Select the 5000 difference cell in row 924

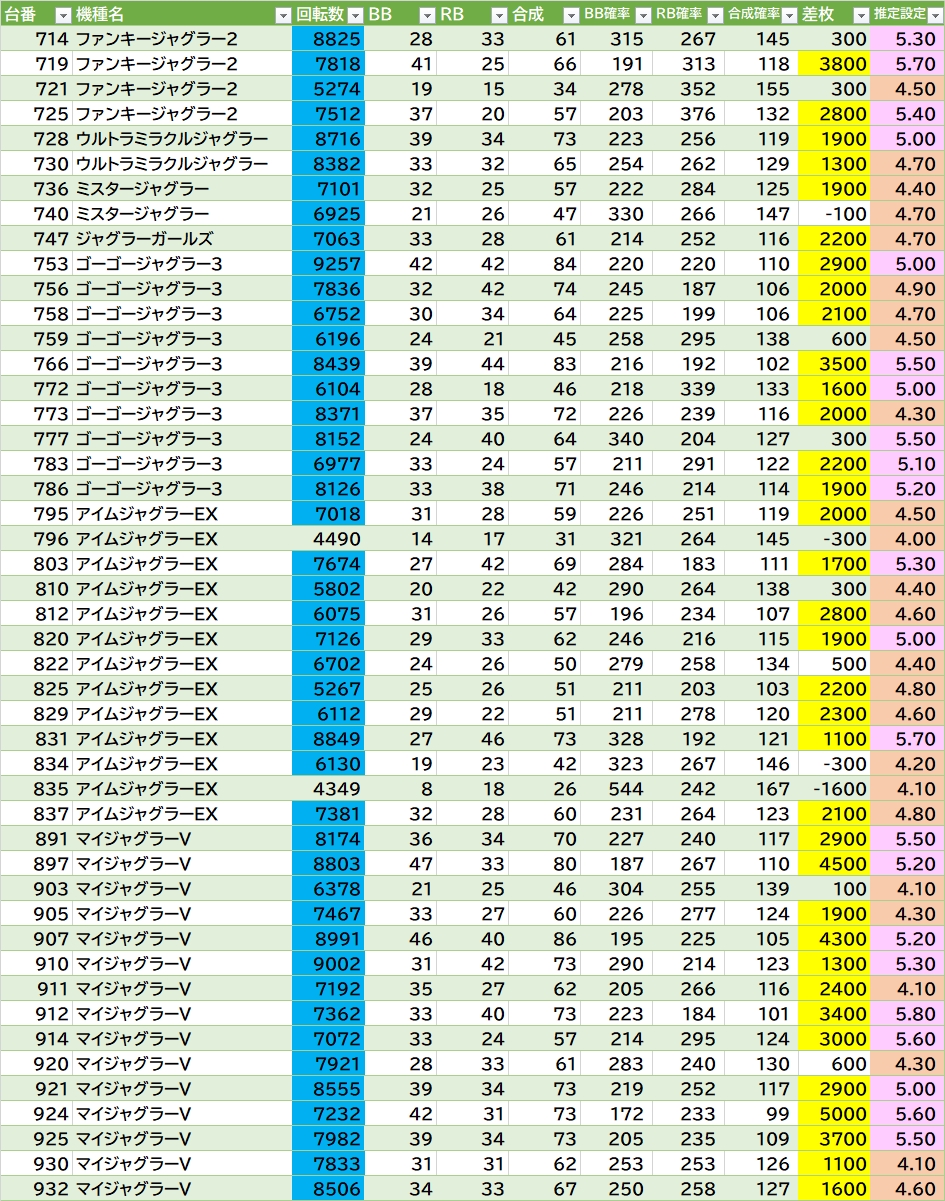pos(834,1114)
